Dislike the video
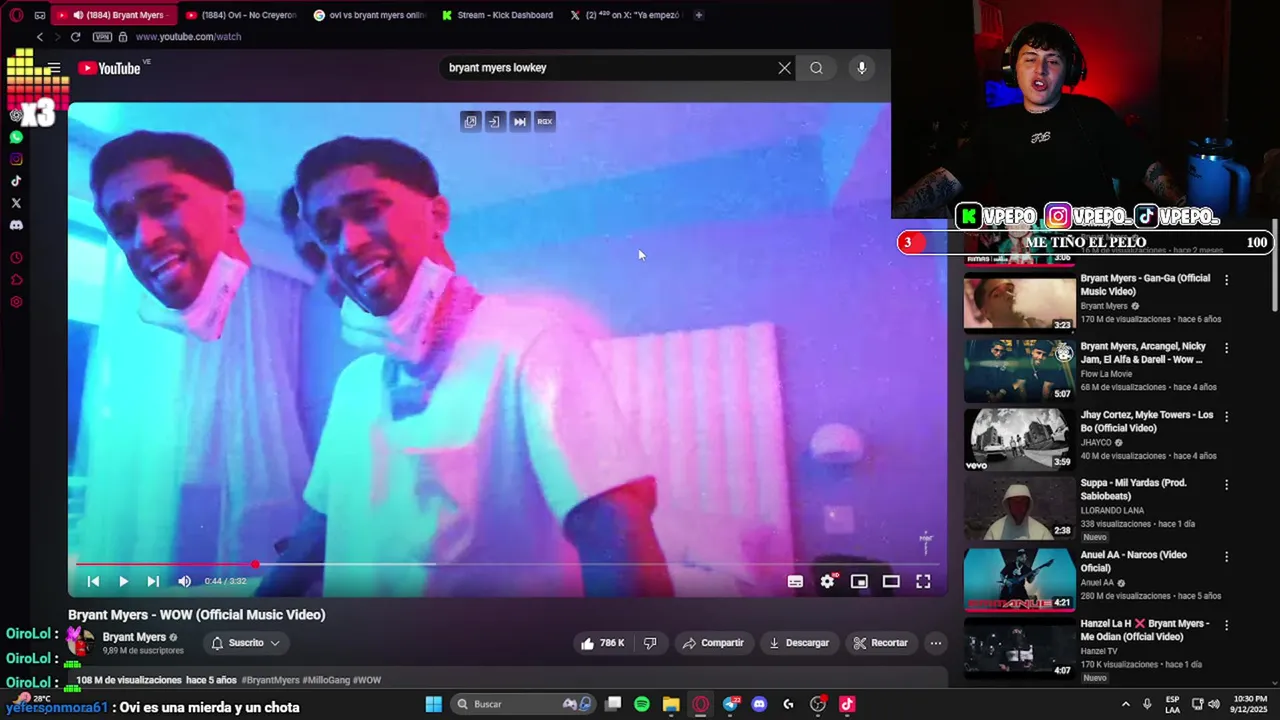The width and height of the screenshot is (1280, 720). pos(650,643)
